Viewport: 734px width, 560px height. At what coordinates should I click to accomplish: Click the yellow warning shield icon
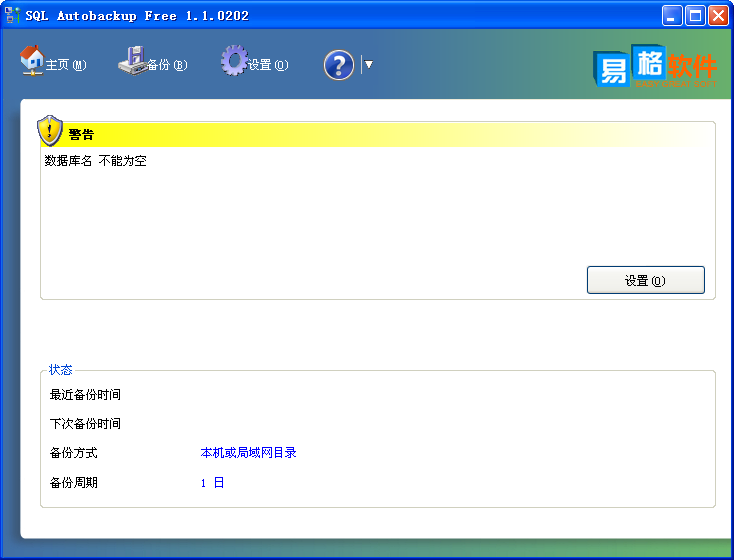50,131
